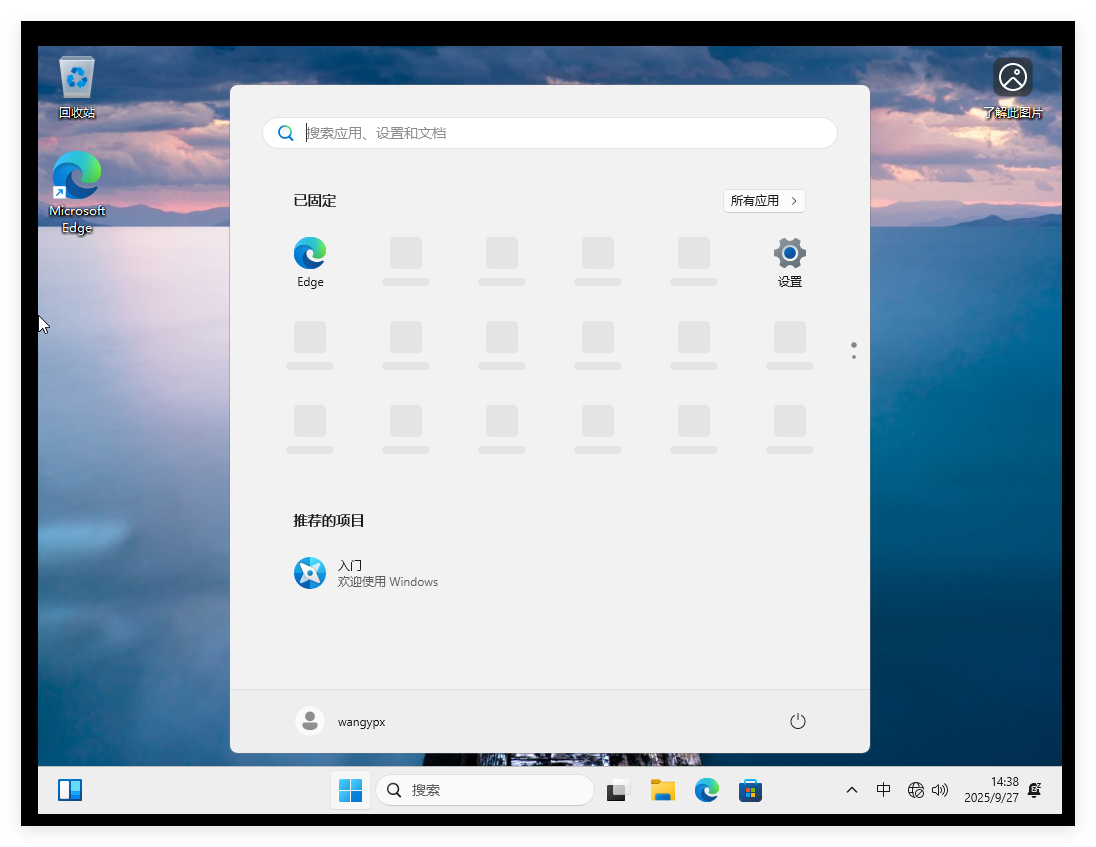Viewport: 1096px width, 847px height.
Task: Focus the Start menu search field
Action: (x=549, y=133)
